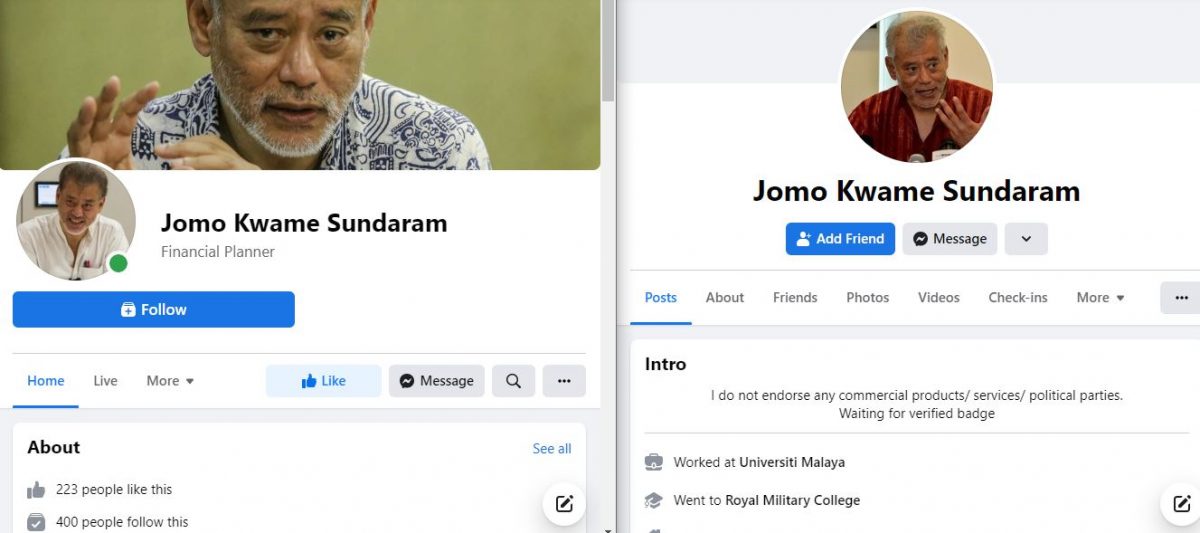1200x533 pixels.
Task: Click the Add Friend button
Action: 840,239
